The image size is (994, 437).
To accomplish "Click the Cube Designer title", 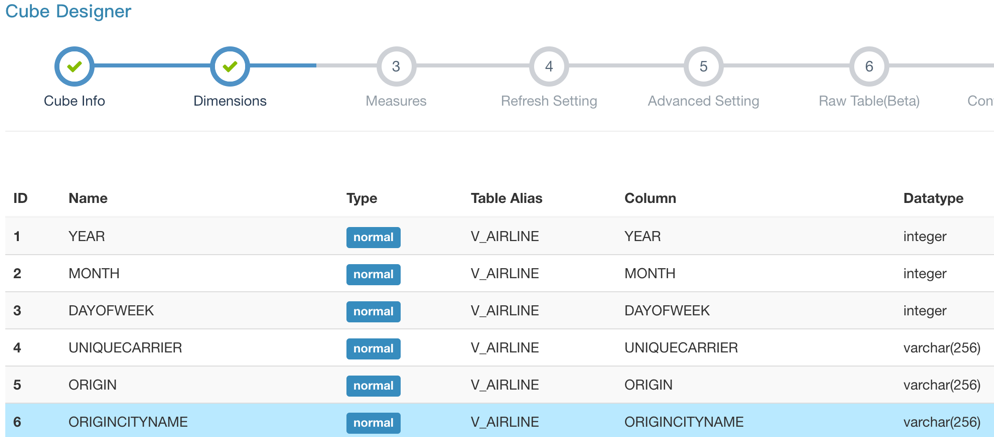I will 68,12.
